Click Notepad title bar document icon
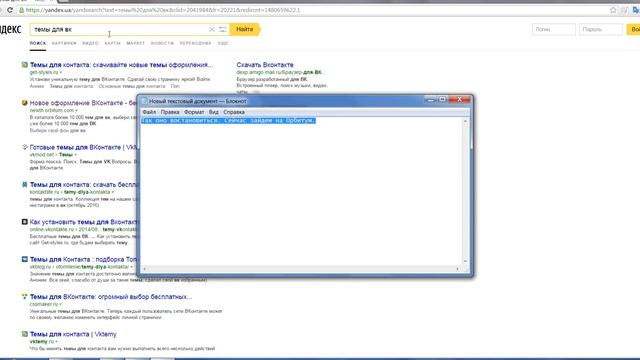This screenshot has height=360, width=640. point(144,101)
